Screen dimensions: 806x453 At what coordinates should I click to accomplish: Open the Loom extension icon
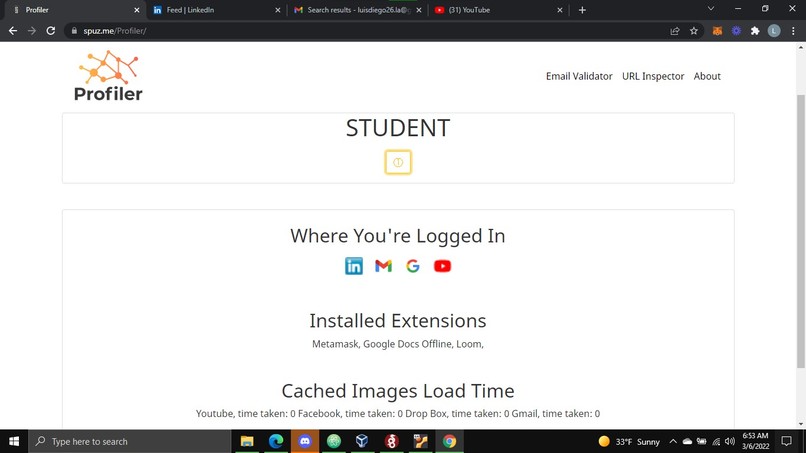pos(736,31)
